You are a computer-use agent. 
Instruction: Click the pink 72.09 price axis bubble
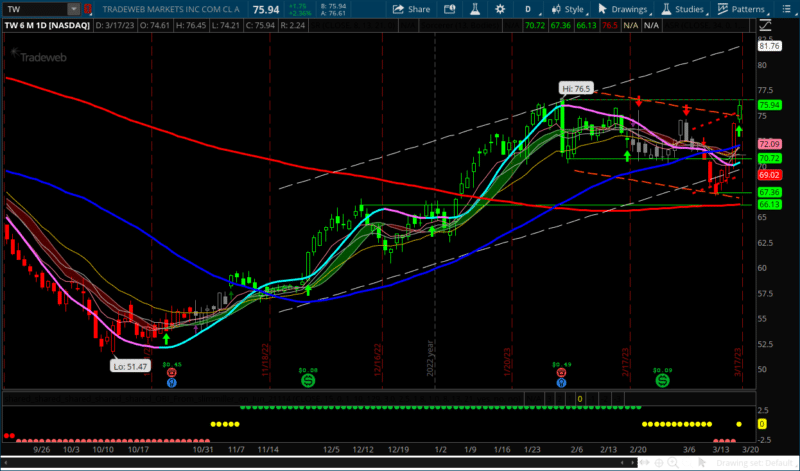[770, 144]
